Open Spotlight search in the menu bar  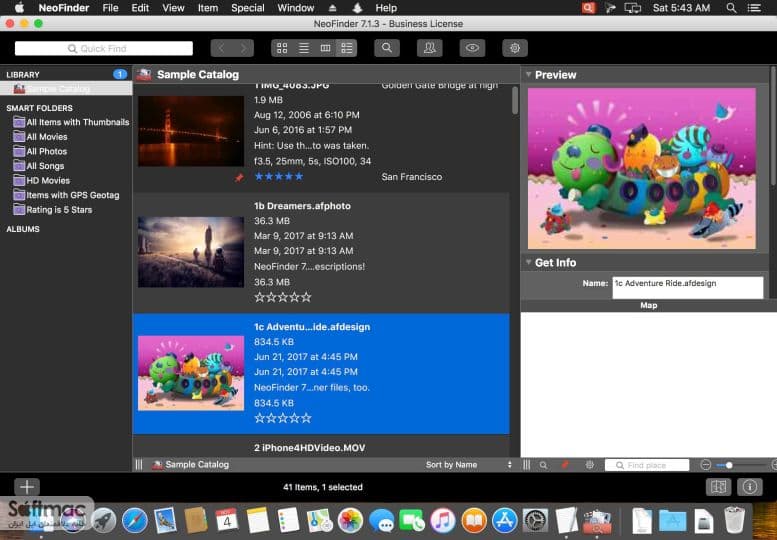pyautogui.click(x=731, y=8)
